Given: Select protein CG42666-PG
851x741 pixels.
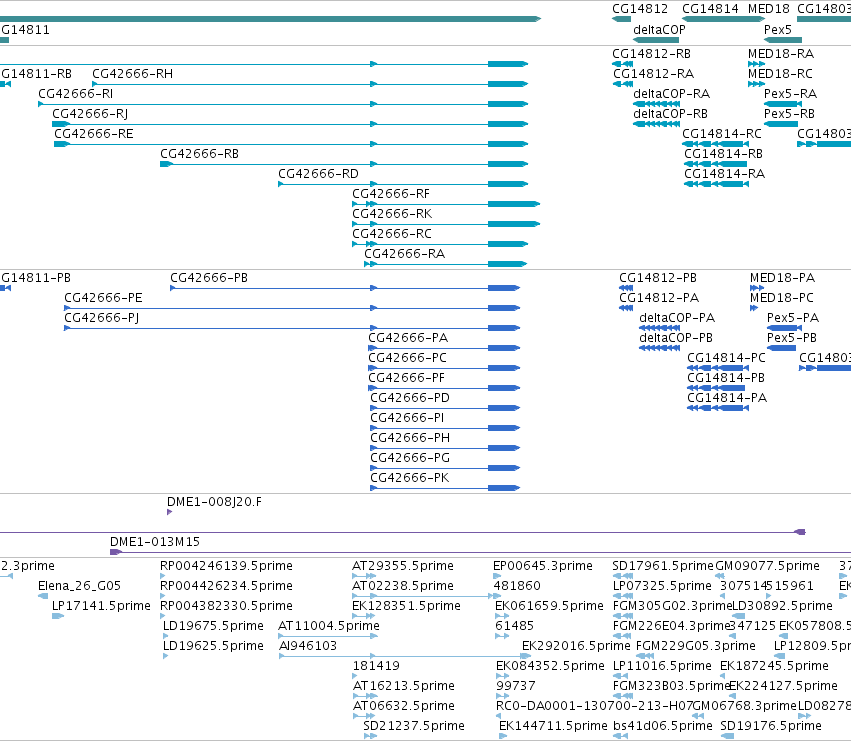Looking at the screenshot, I should pyautogui.click(x=410, y=458).
